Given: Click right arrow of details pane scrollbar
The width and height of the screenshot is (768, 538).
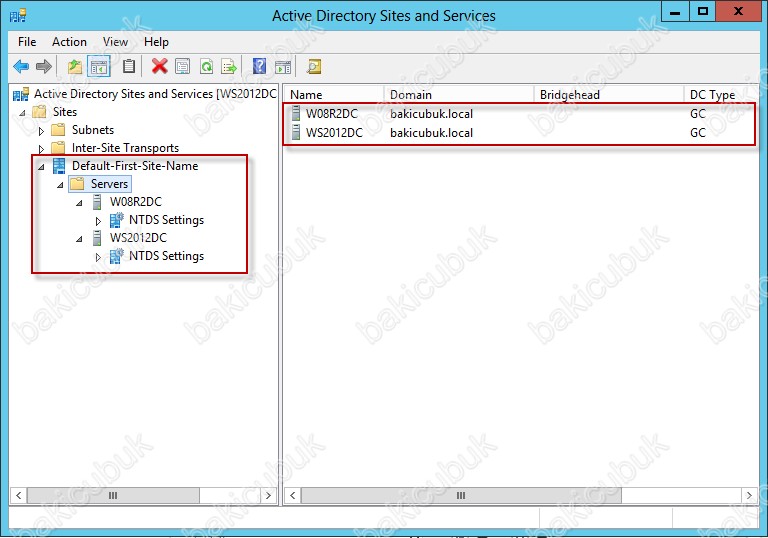Looking at the screenshot, I should [749, 495].
